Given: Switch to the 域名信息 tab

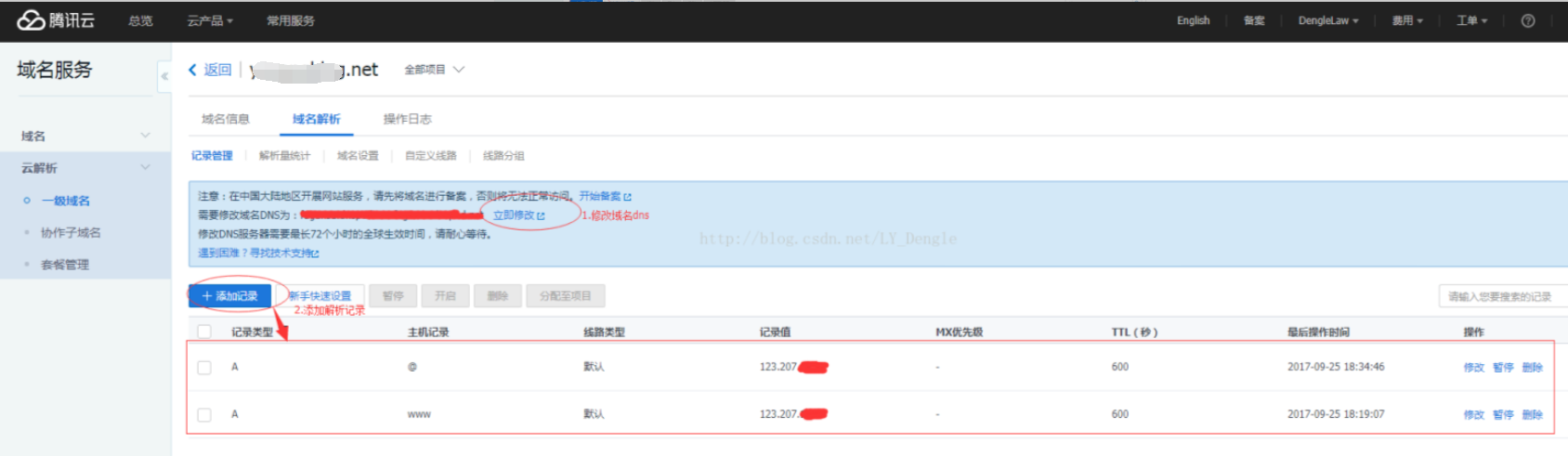Looking at the screenshot, I should point(226,119).
